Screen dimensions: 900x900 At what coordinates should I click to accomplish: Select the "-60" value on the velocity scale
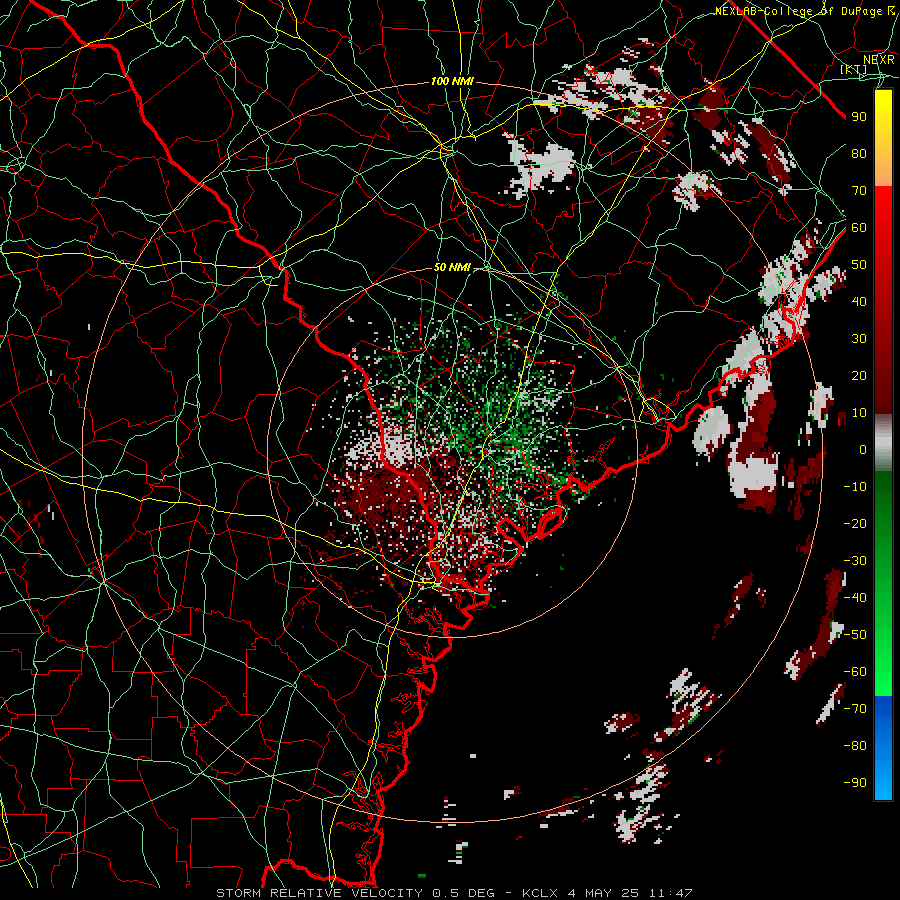[x=855, y=672]
